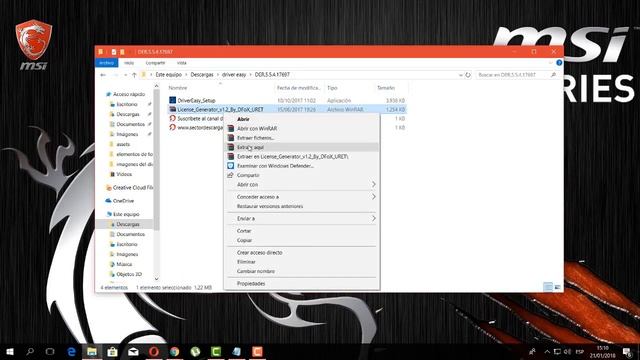
Task: Switch to large icons view in status bar
Action: 557,287
